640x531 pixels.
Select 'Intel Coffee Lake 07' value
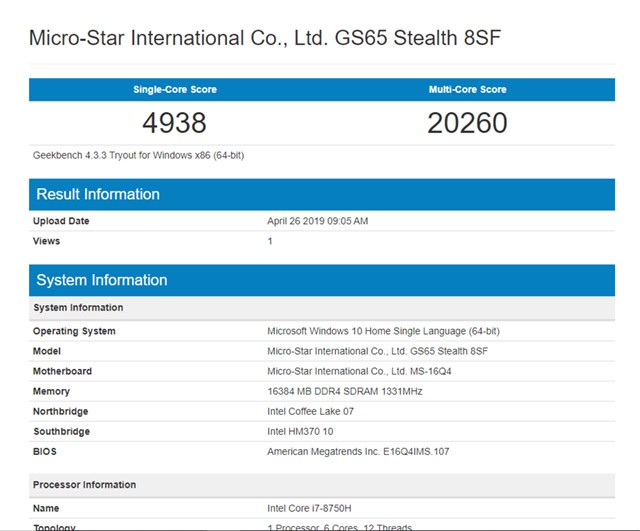[311, 411]
